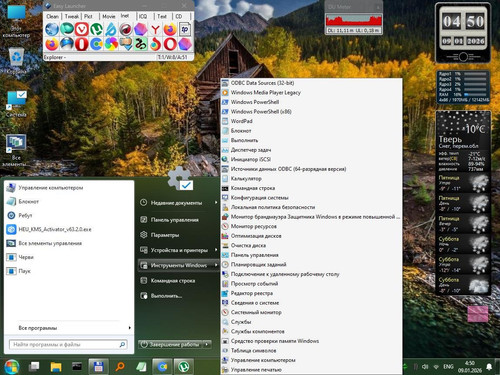Click the search magnifier in Start search box
500x375 pixels.
pos(122,344)
